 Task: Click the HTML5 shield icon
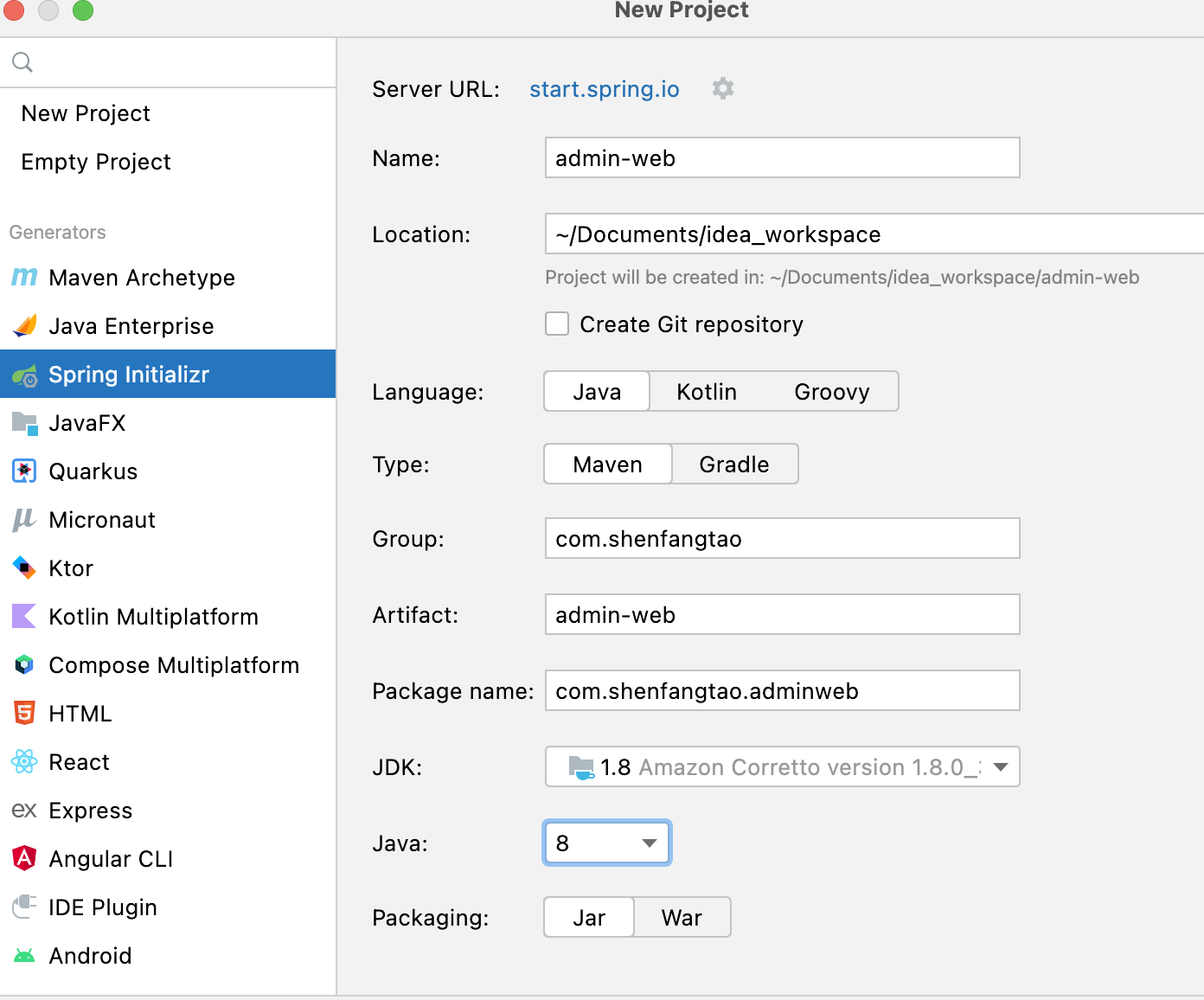[x=24, y=714]
